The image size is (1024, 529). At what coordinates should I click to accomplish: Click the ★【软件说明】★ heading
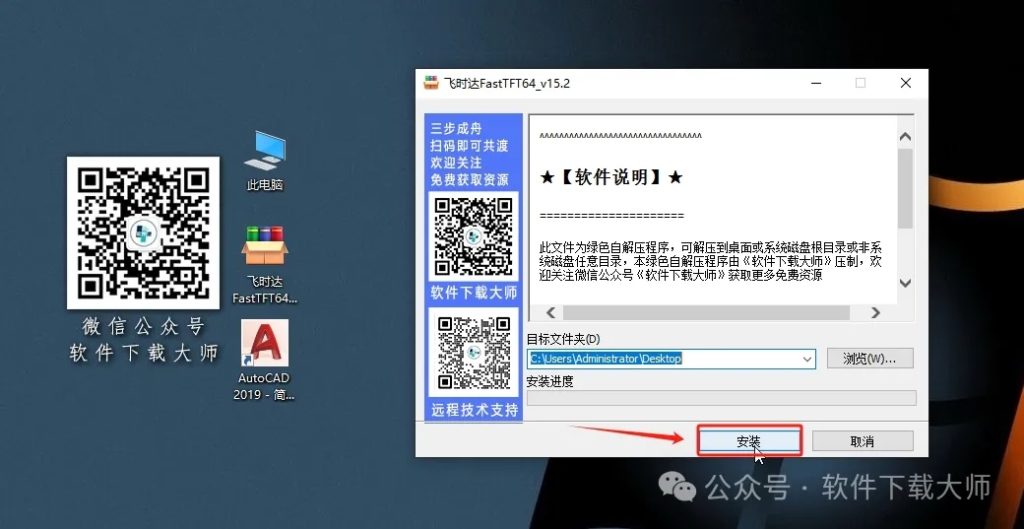coord(611,177)
